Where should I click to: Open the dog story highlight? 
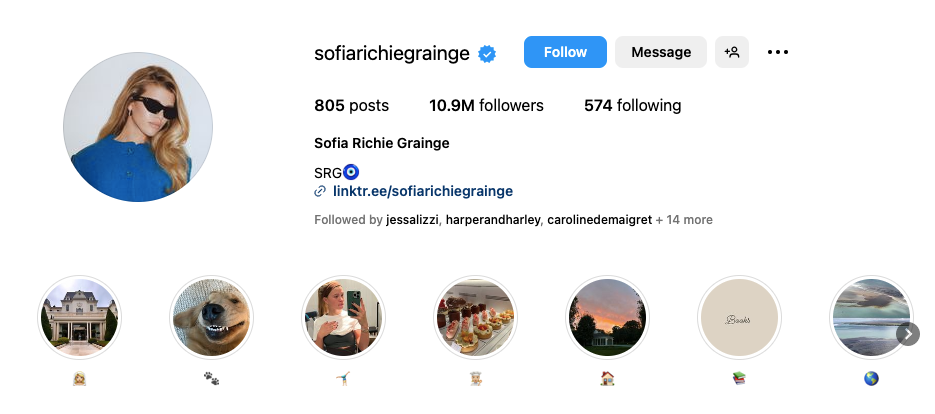click(x=211, y=318)
